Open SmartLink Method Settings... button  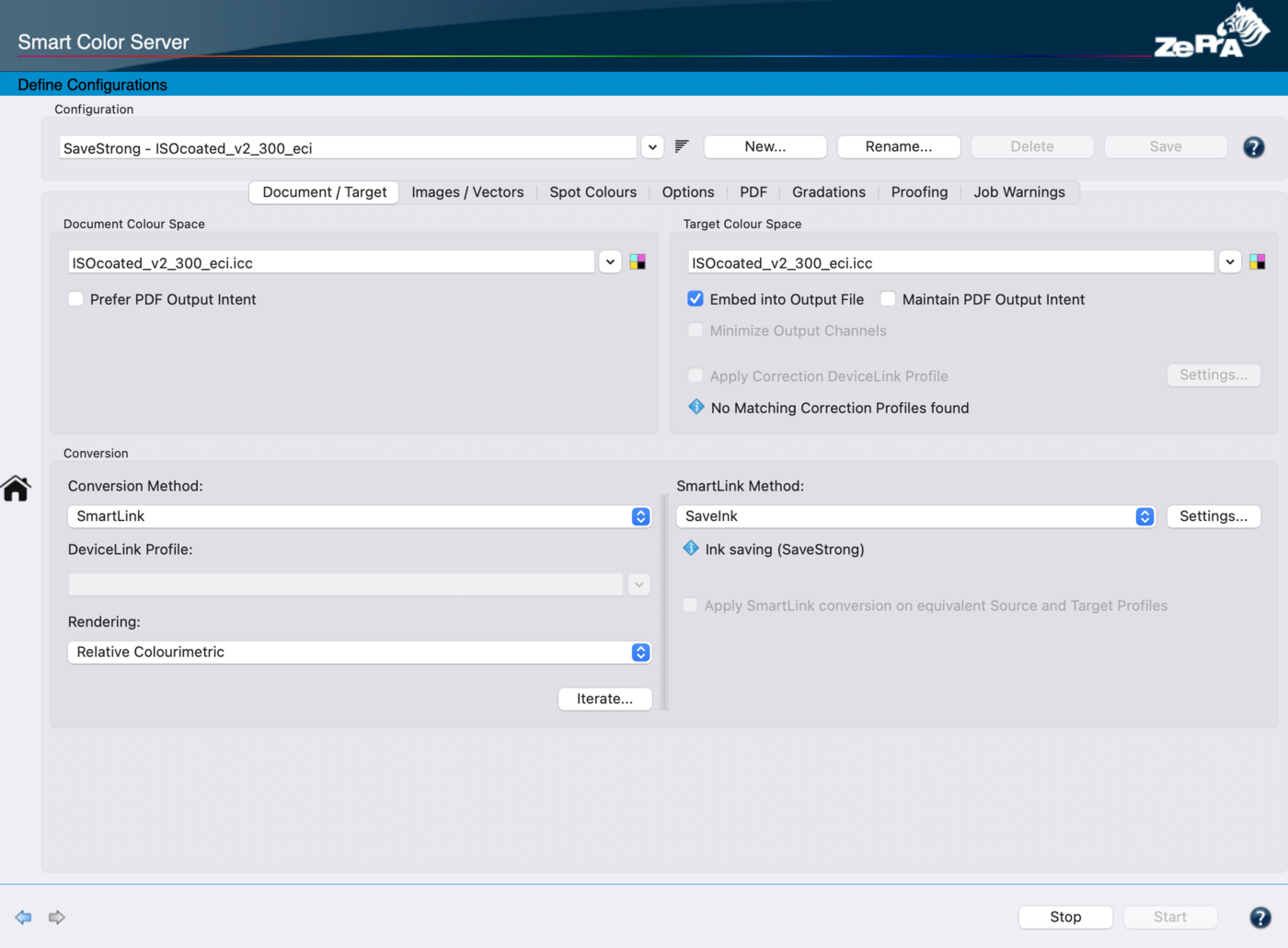click(1213, 516)
